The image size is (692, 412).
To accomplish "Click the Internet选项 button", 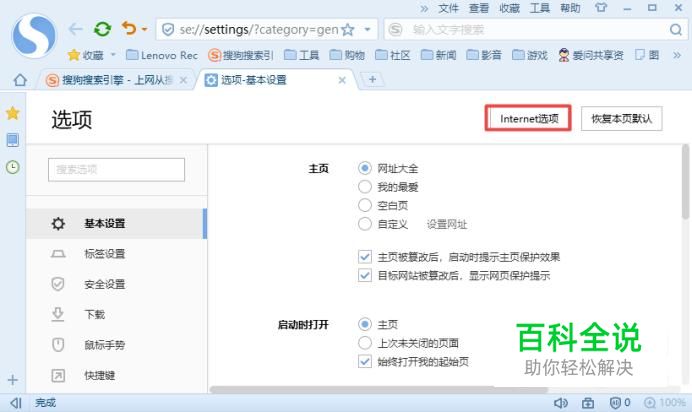I will coord(529,118).
